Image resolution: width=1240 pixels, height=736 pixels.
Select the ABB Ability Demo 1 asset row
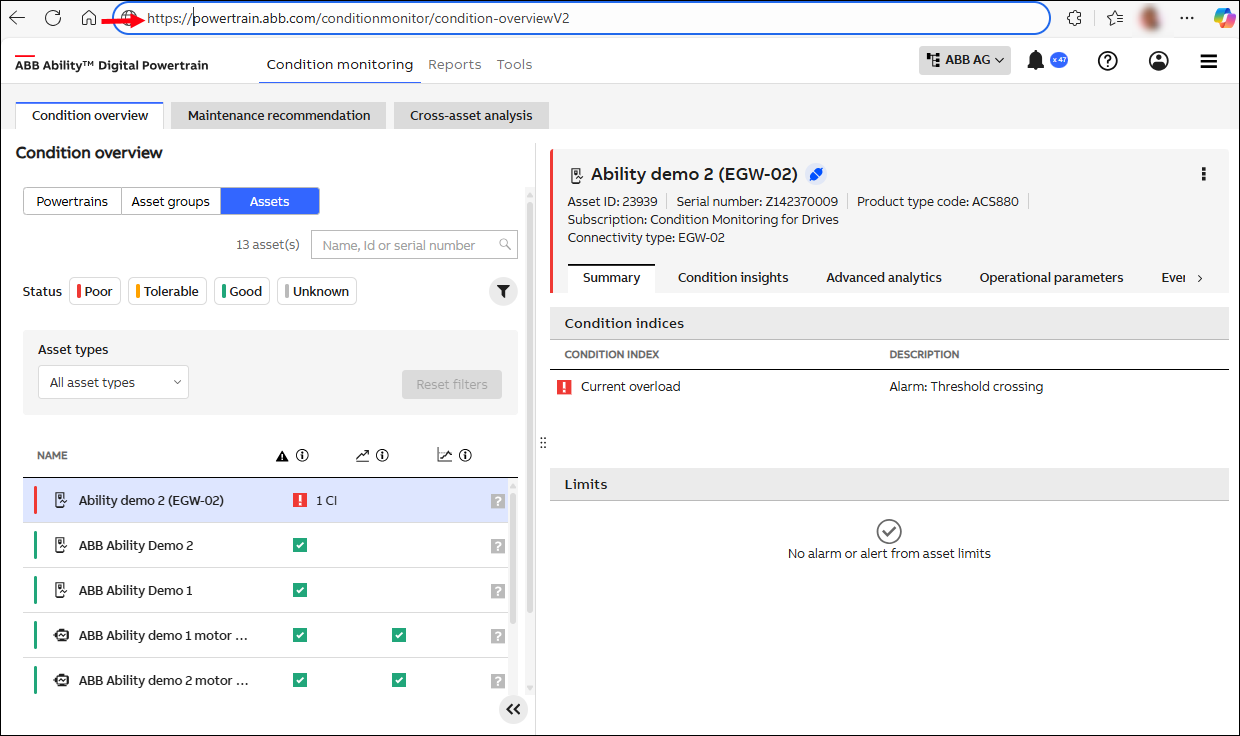[136, 590]
